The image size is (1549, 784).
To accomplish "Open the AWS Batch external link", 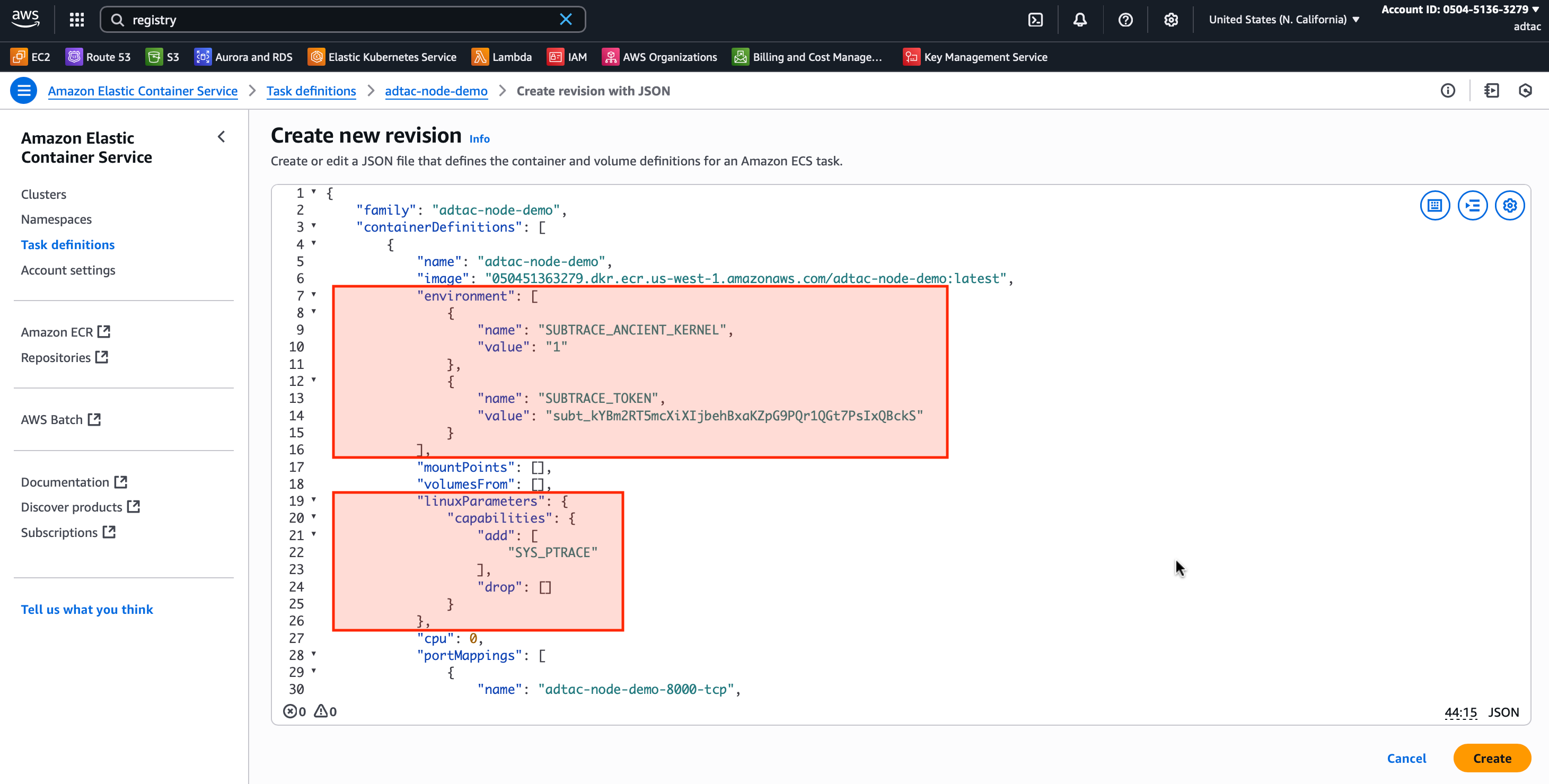I will click(61, 420).
